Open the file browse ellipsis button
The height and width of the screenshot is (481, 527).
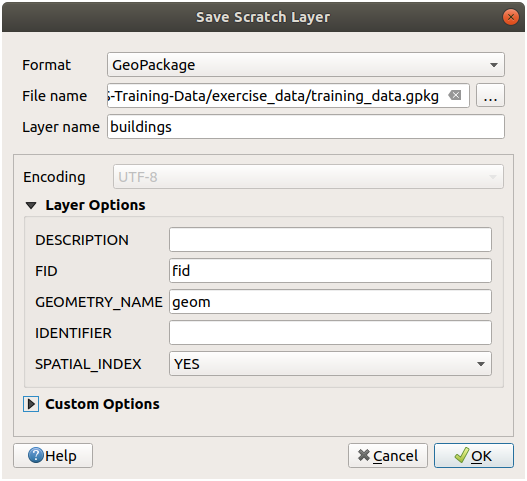[x=490, y=95]
